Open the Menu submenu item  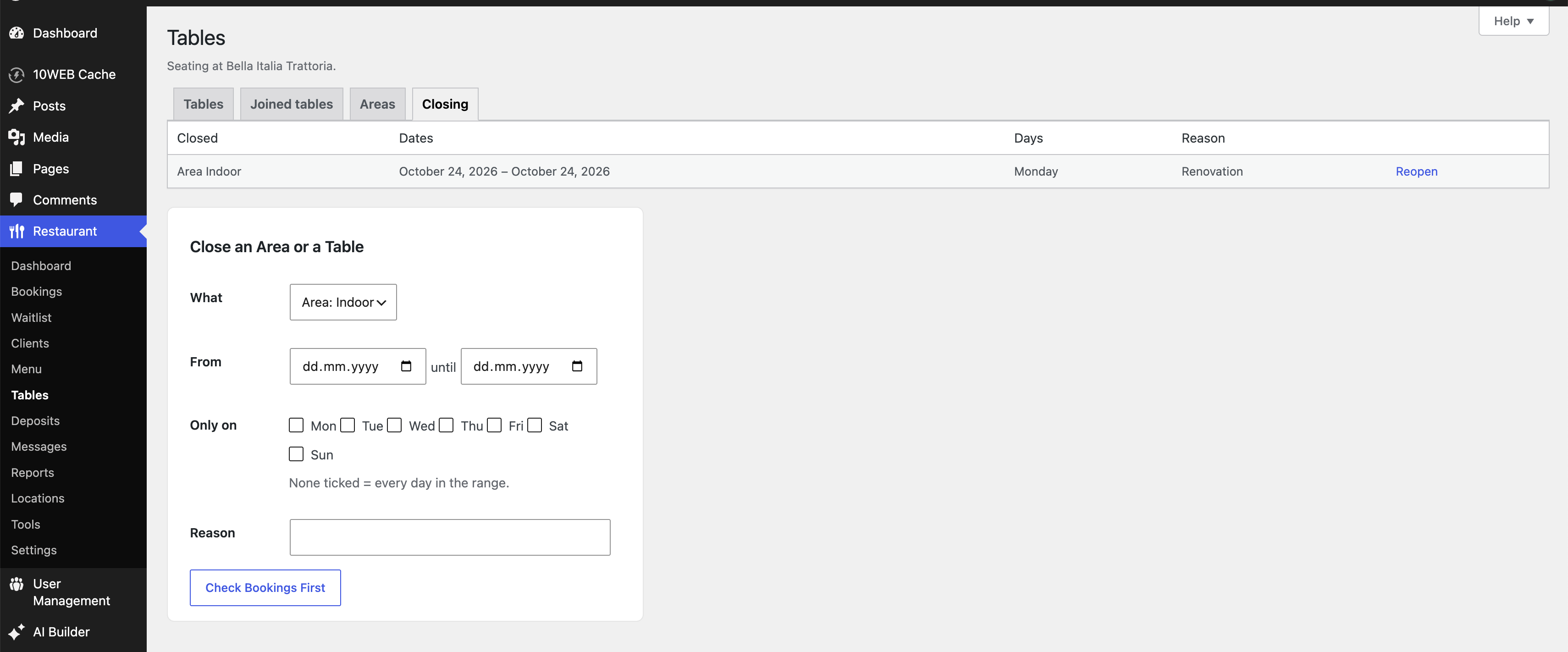click(x=26, y=369)
